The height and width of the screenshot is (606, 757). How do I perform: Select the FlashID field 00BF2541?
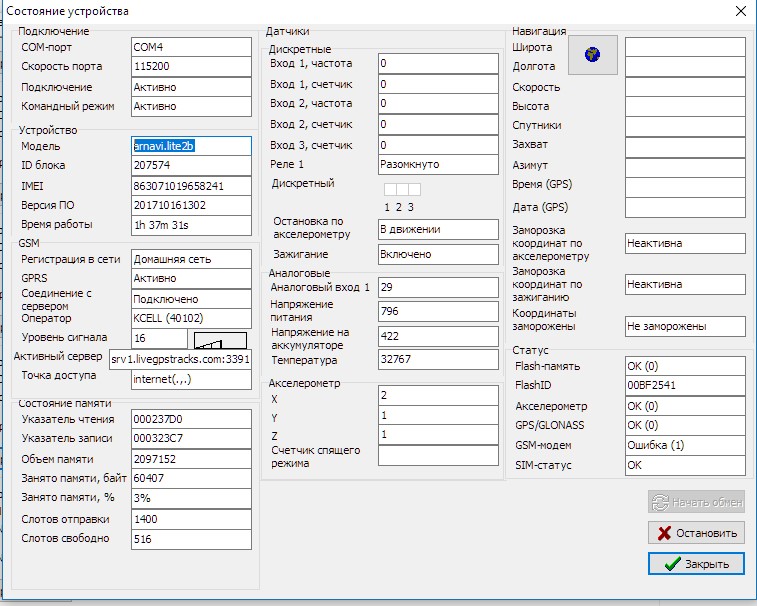click(x=684, y=386)
